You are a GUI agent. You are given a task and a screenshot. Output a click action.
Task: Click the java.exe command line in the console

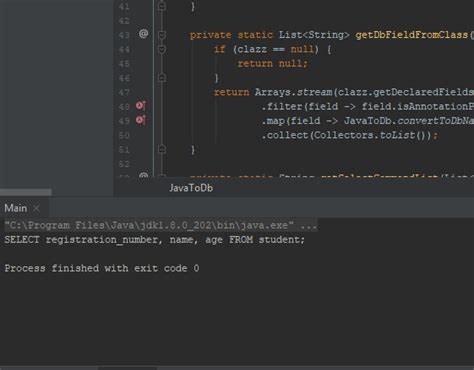pos(161,226)
